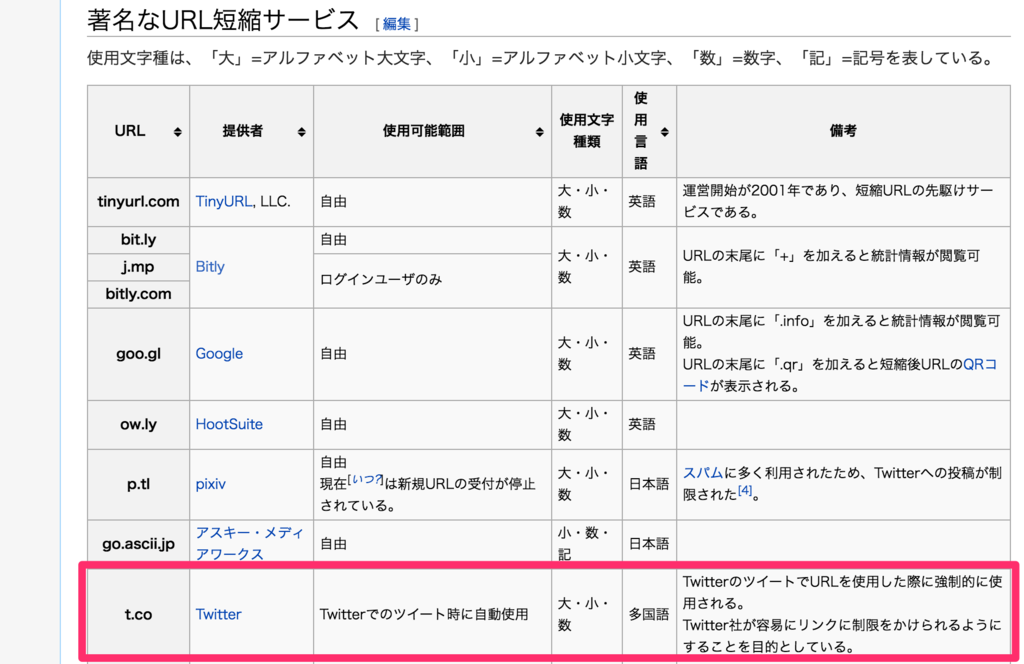This screenshot has width=1024, height=664.
Task: Click the ログインユーザのみ cell
Action: pyautogui.click(x=432, y=280)
